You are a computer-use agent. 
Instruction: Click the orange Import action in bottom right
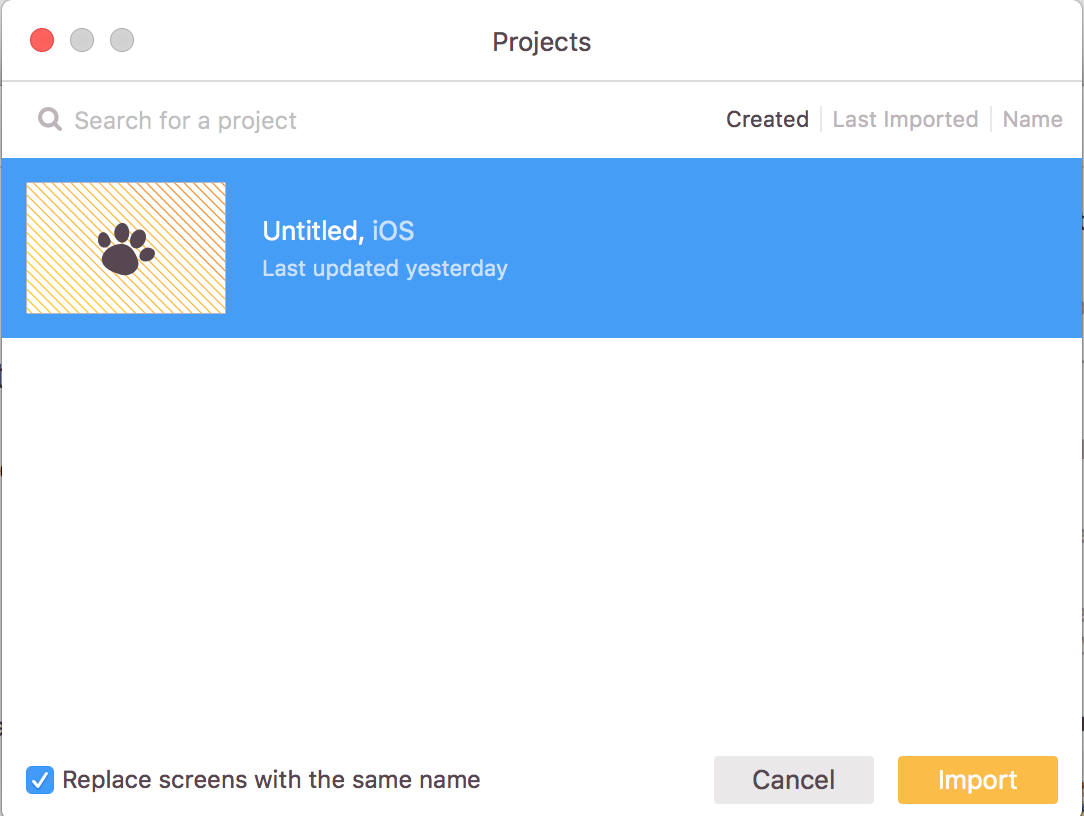[x=977, y=780]
